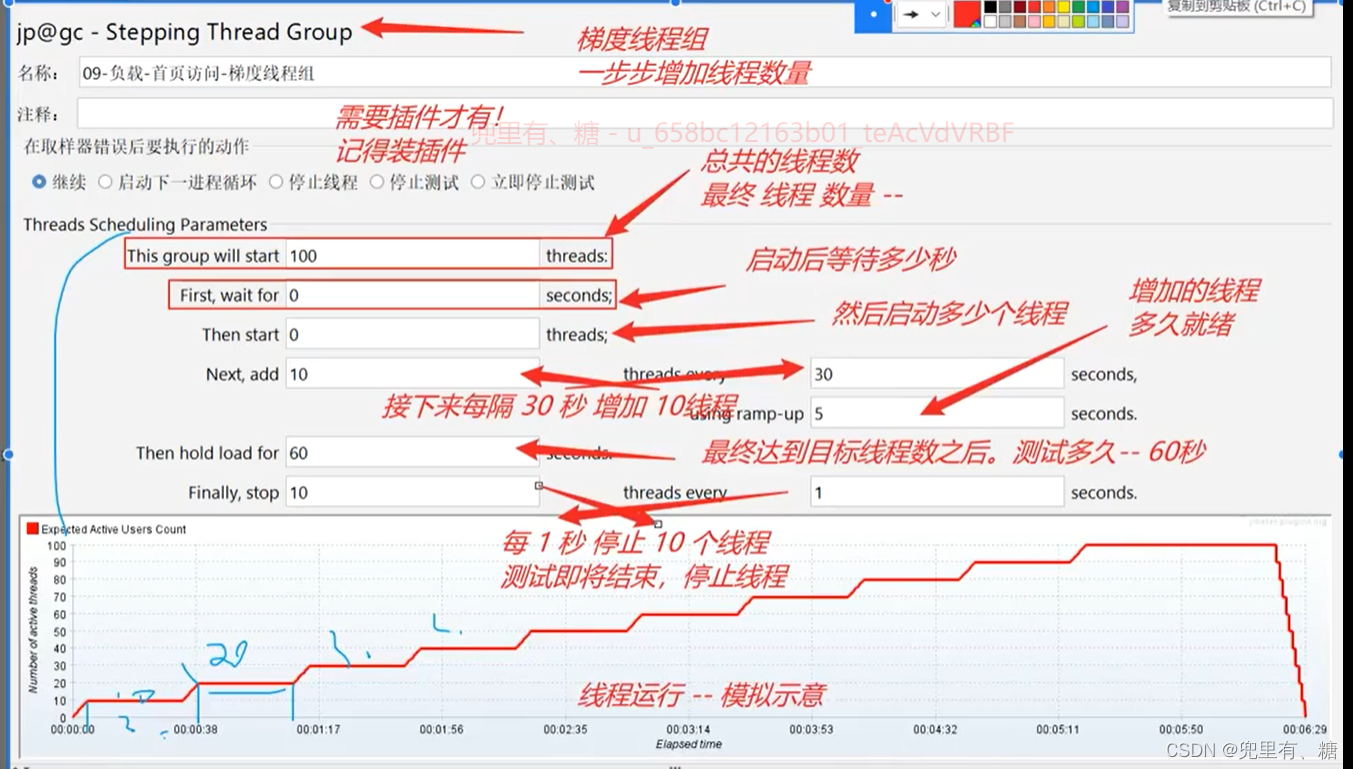Click the 复制到剪贴板 (Ctrl+C) tooltip

[x=1237, y=6]
